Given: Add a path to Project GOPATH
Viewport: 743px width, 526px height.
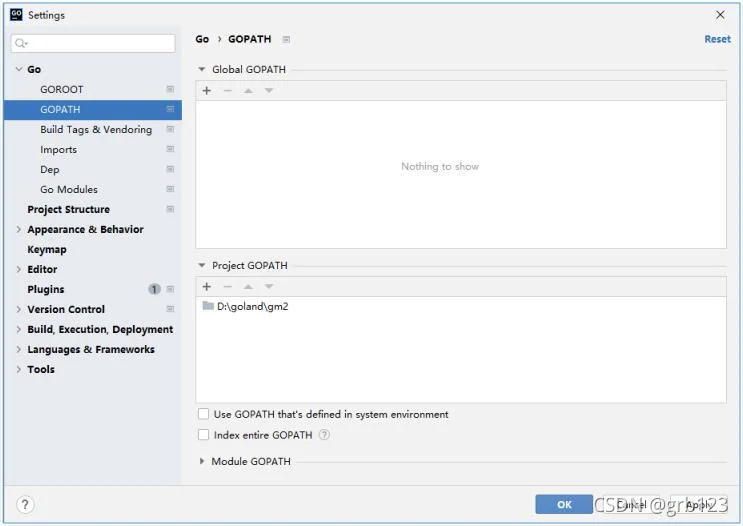Looking at the screenshot, I should coord(207,287).
